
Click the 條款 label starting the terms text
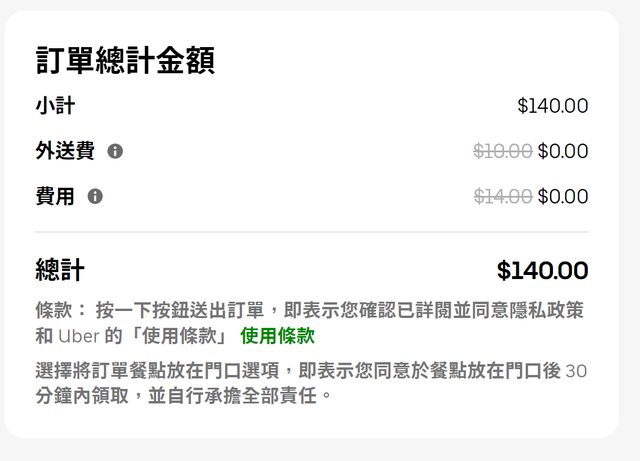[x=56, y=310]
